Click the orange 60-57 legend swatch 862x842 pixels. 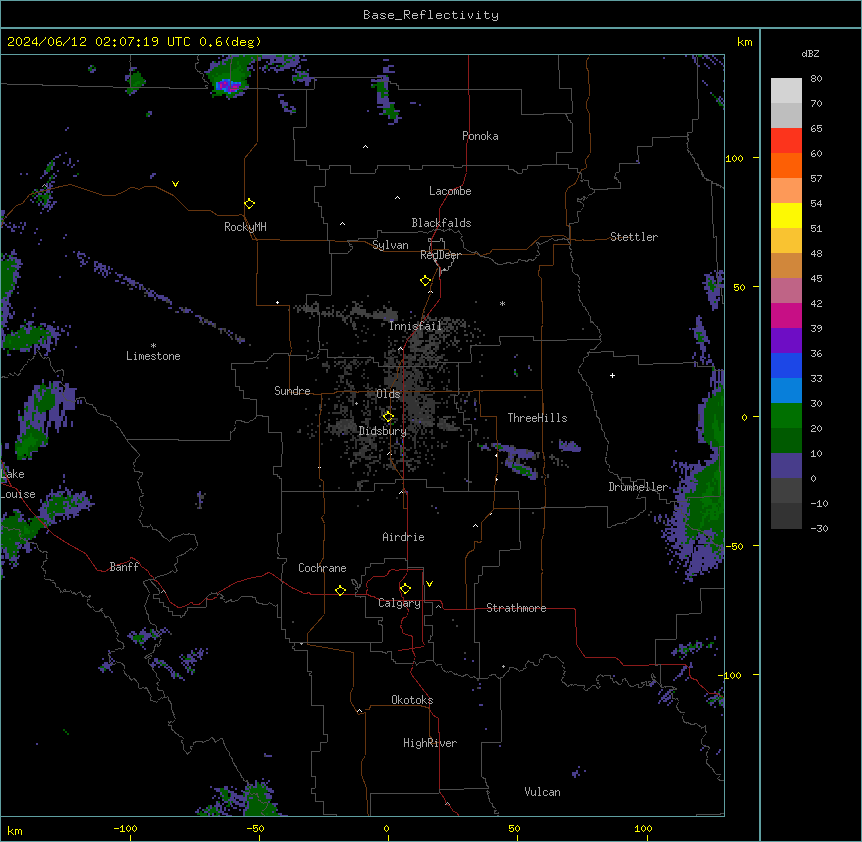point(786,165)
